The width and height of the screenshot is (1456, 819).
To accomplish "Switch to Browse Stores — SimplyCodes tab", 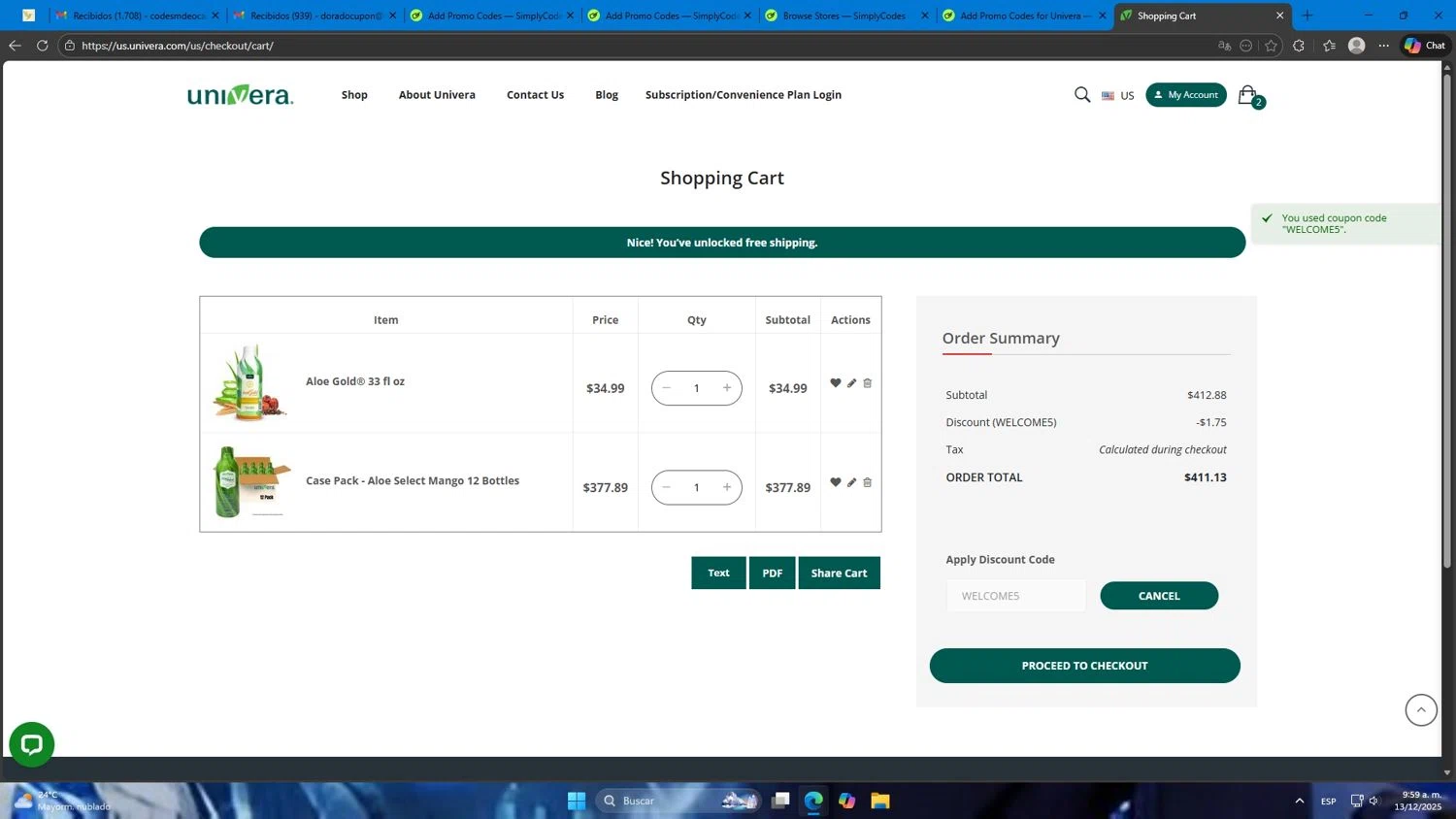I will pos(844,16).
